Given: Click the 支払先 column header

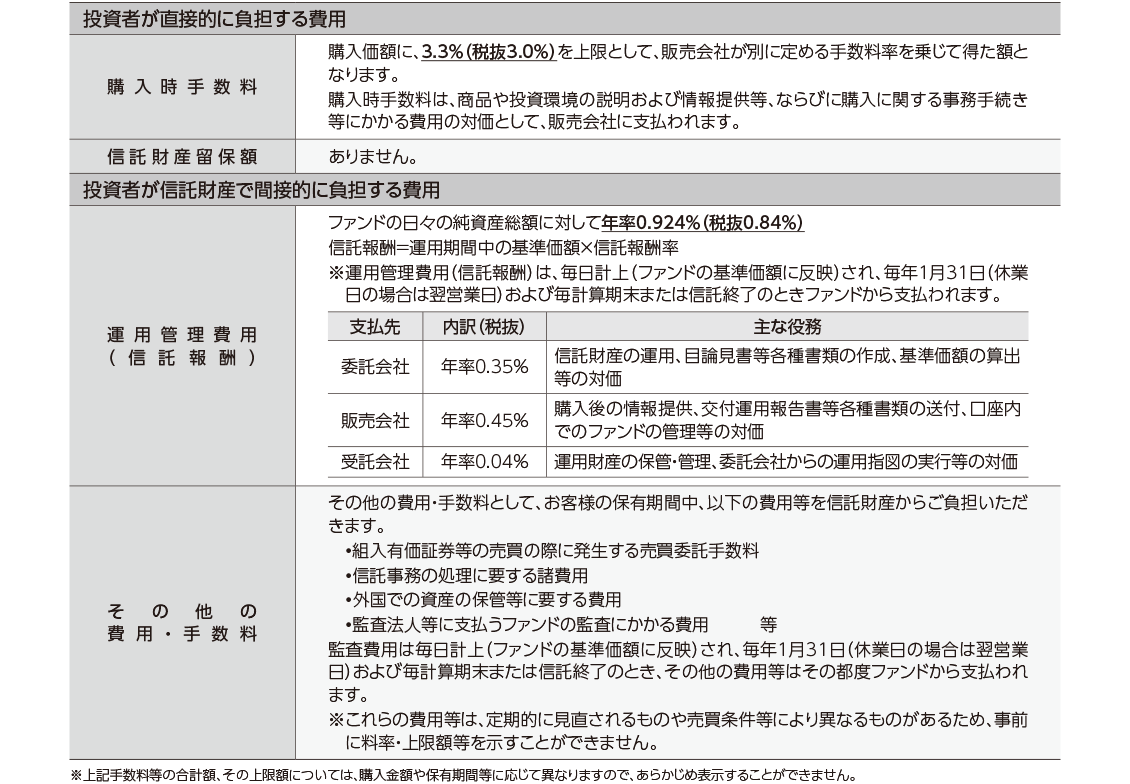Looking at the screenshot, I should [x=375, y=327].
